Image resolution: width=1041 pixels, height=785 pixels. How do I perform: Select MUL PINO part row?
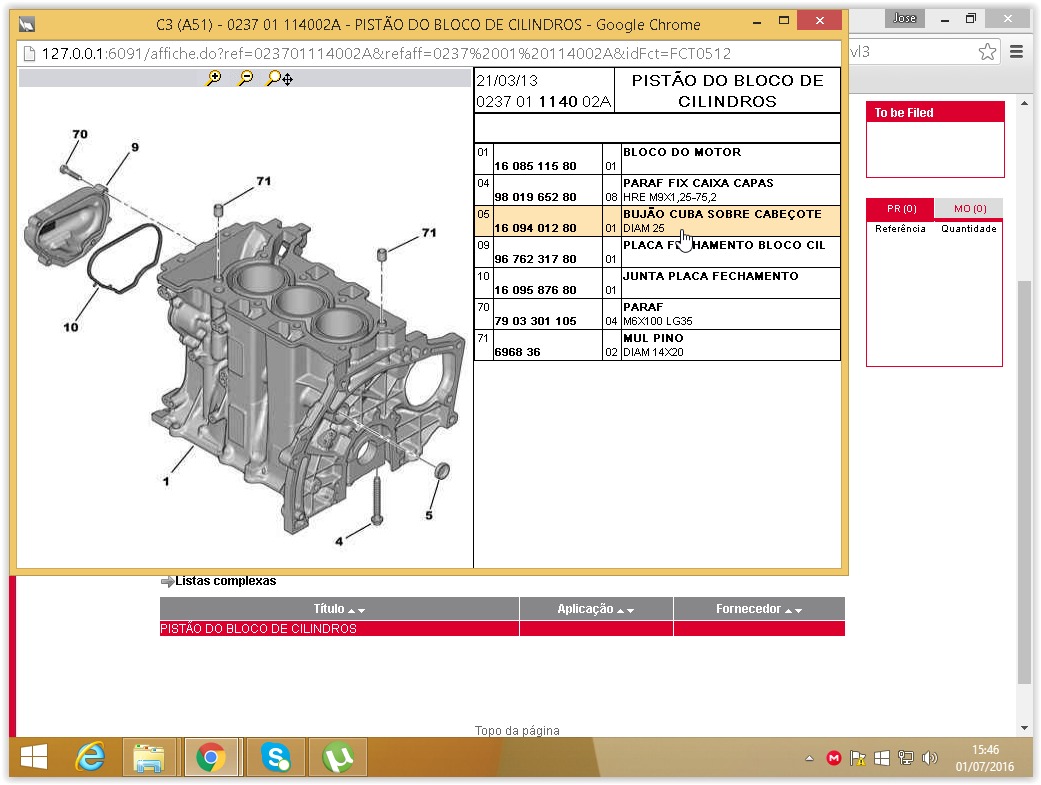[657, 345]
